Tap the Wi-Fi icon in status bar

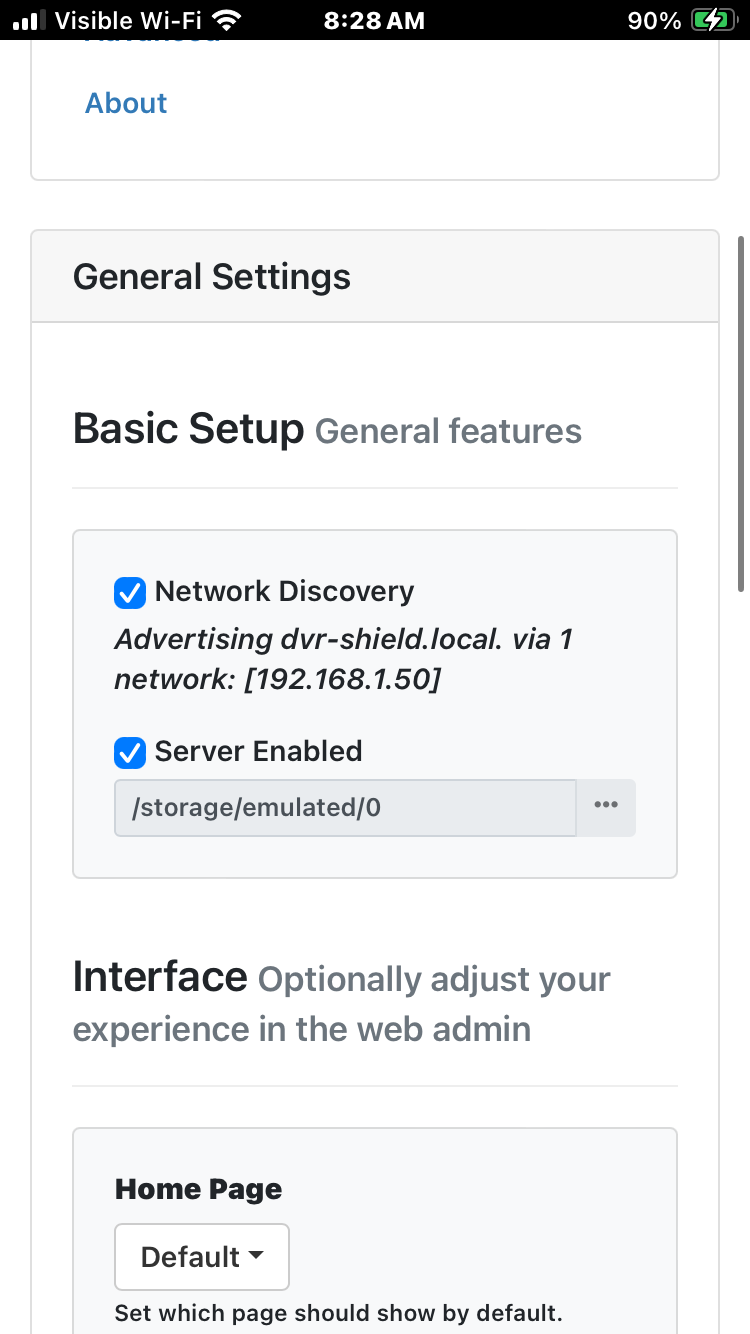(x=228, y=20)
